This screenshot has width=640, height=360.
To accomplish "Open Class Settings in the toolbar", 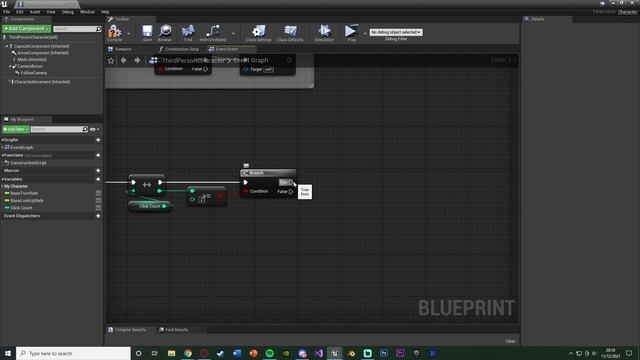I will pos(258,32).
